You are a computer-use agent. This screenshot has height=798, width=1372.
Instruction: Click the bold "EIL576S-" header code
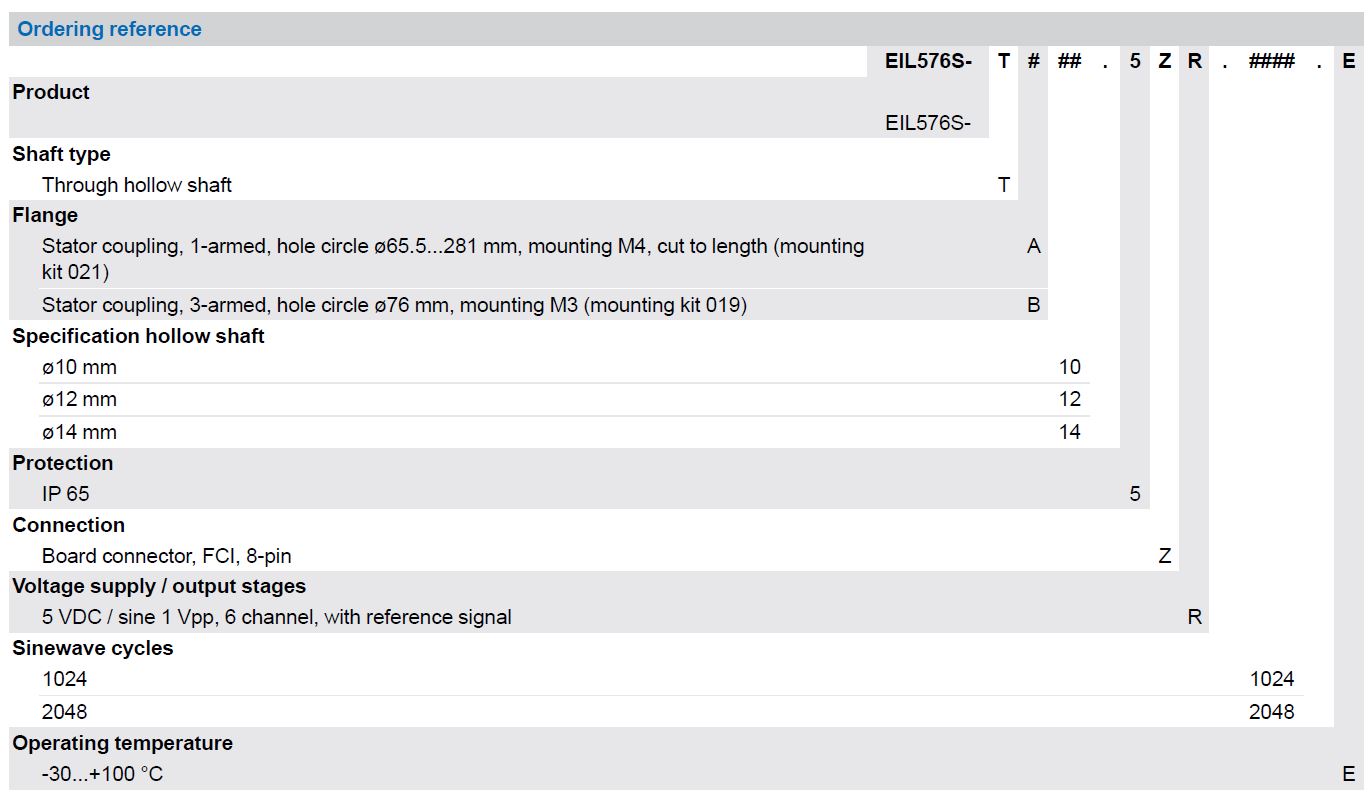pos(929,61)
